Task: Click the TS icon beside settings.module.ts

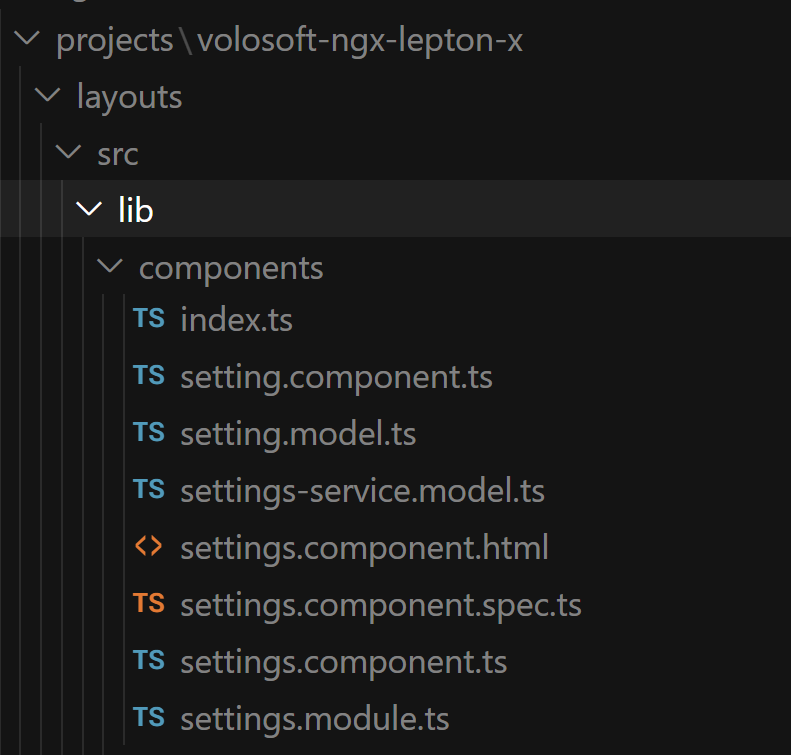Action: [x=149, y=718]
